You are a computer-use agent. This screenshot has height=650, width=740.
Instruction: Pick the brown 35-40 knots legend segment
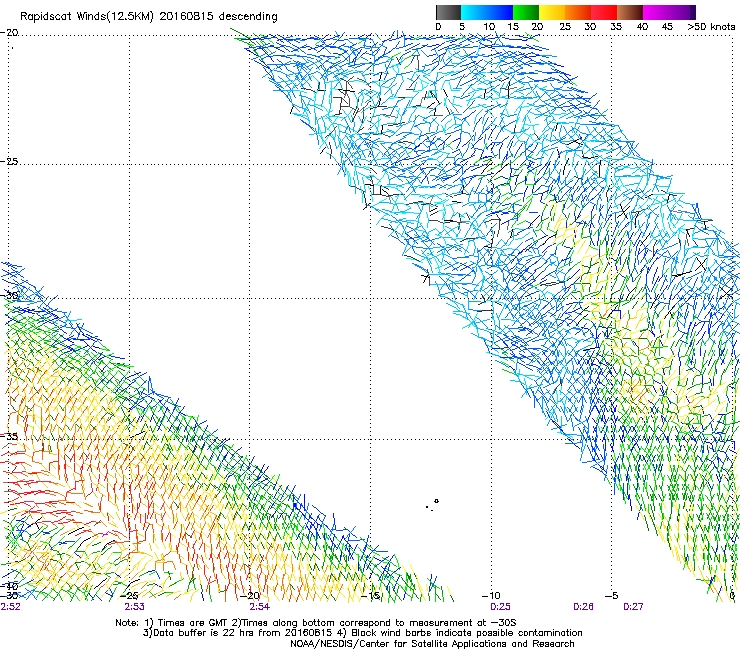click(630, 12)
